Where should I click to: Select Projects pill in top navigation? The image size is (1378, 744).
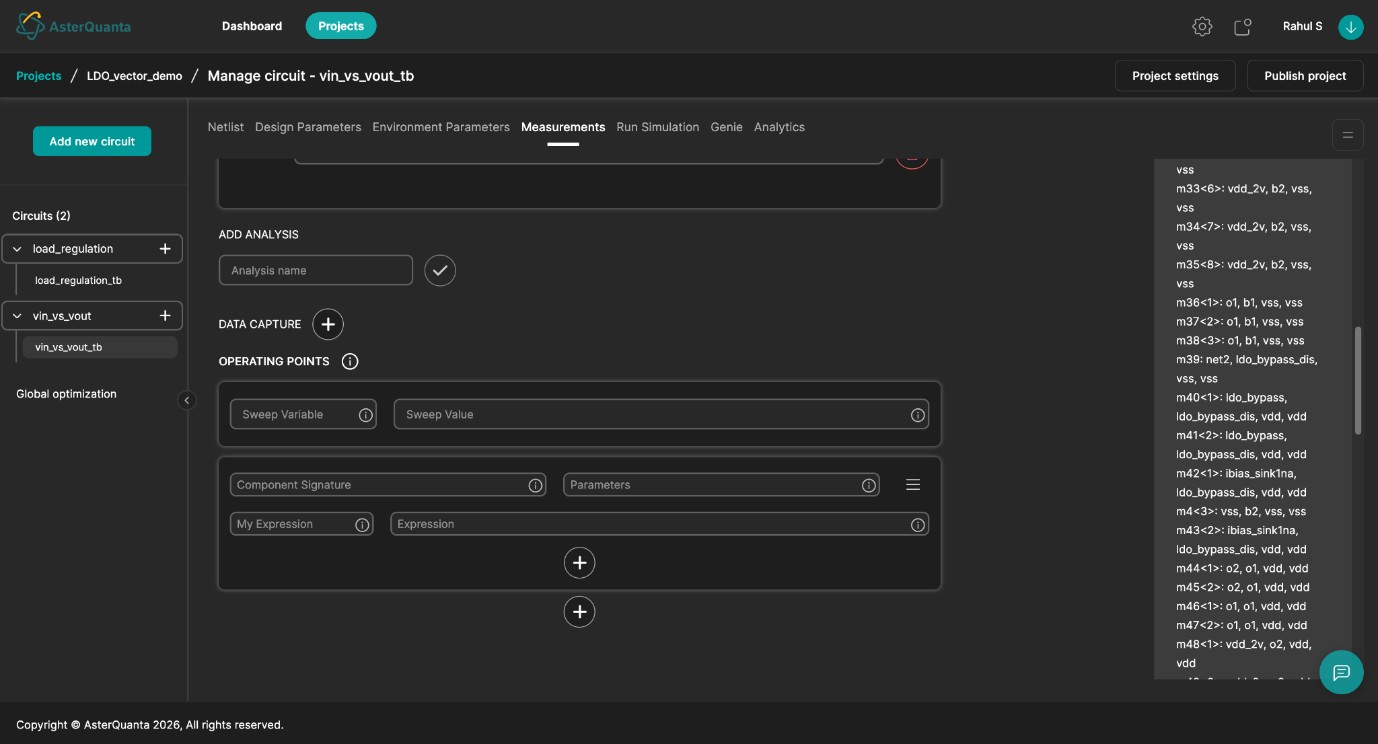[x=341, y=26]
